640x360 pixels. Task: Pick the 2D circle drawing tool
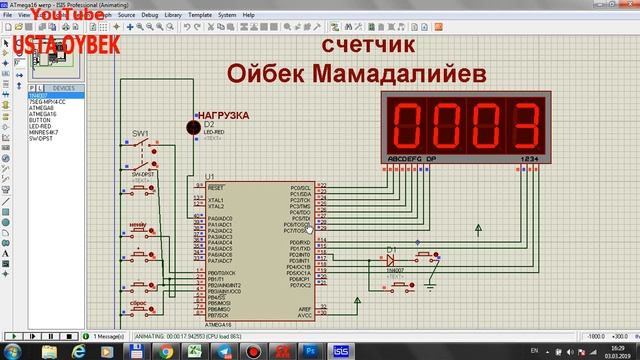[x=6, y=222]
